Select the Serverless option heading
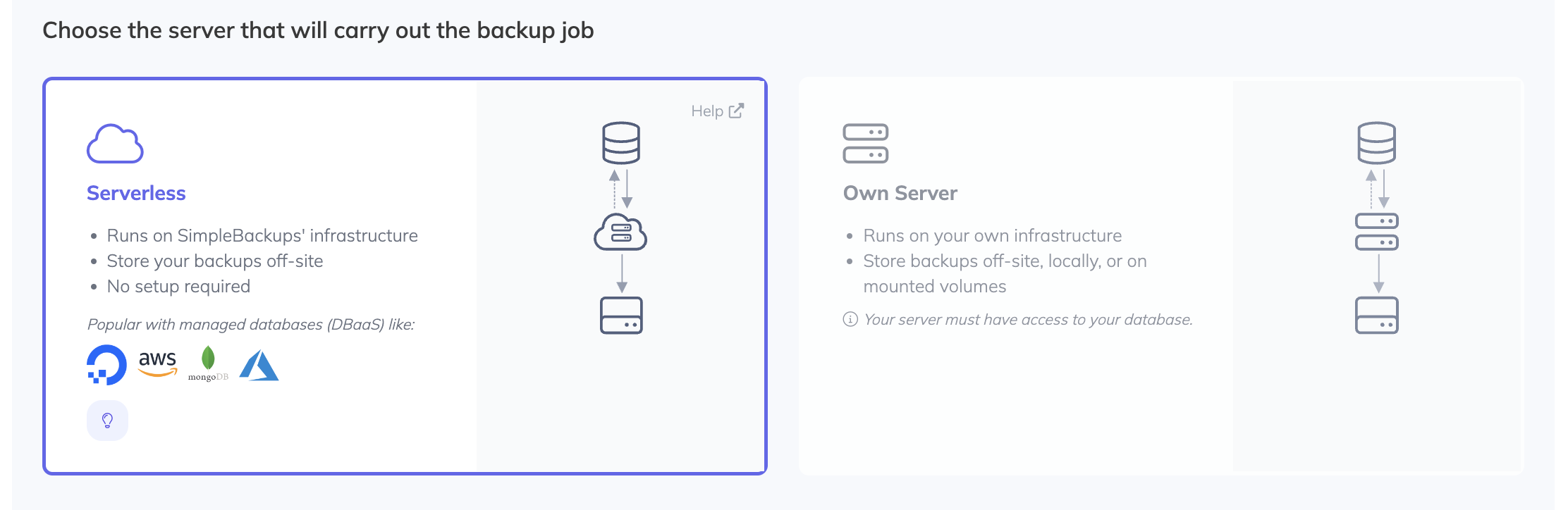Screen dimensions: 1568x510 click(136, 193)
